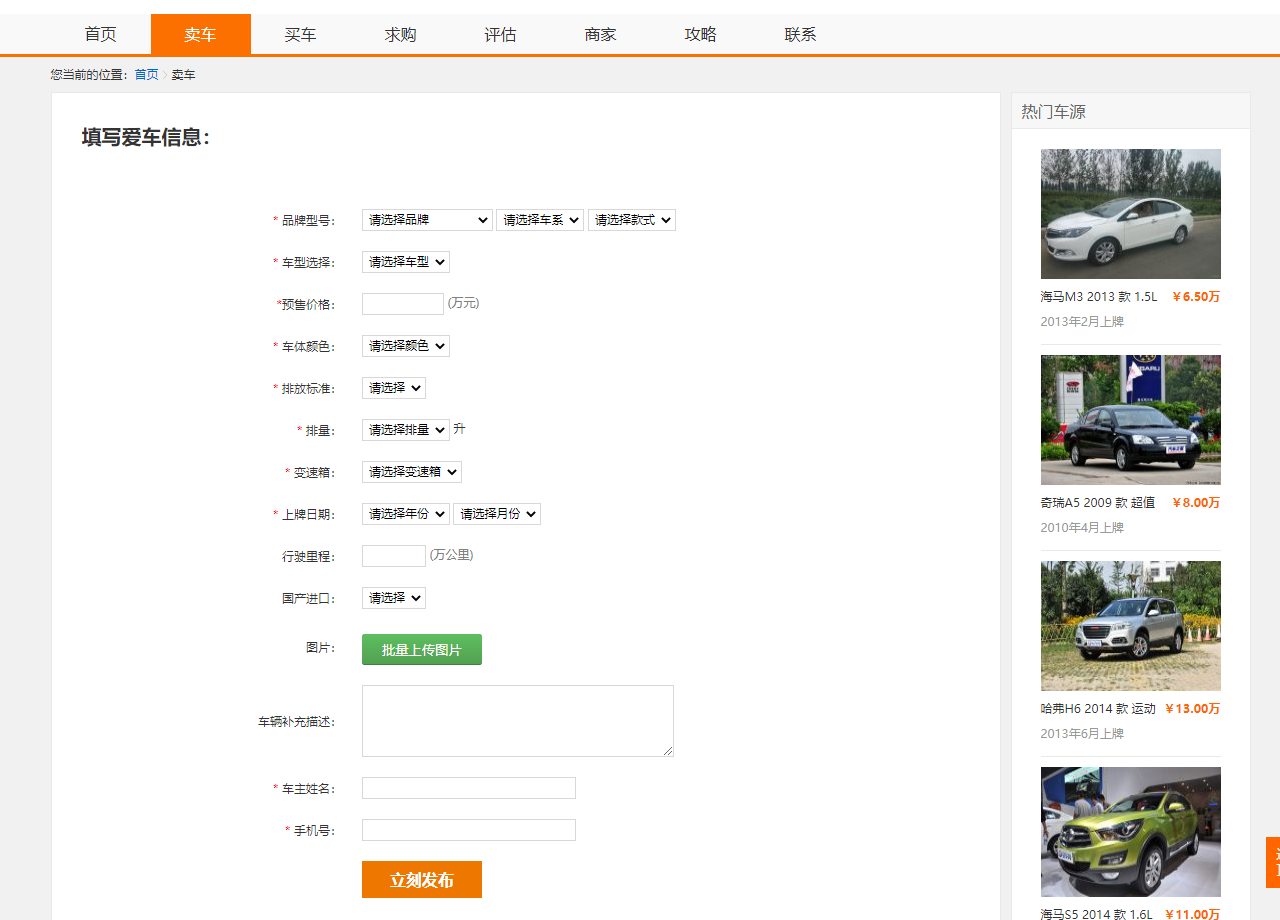Image resolution: width=1280 pixels, height=920 pixels.
Task: Open the 请选择车型 vehicle type dropdown
Action: point(405,261)
